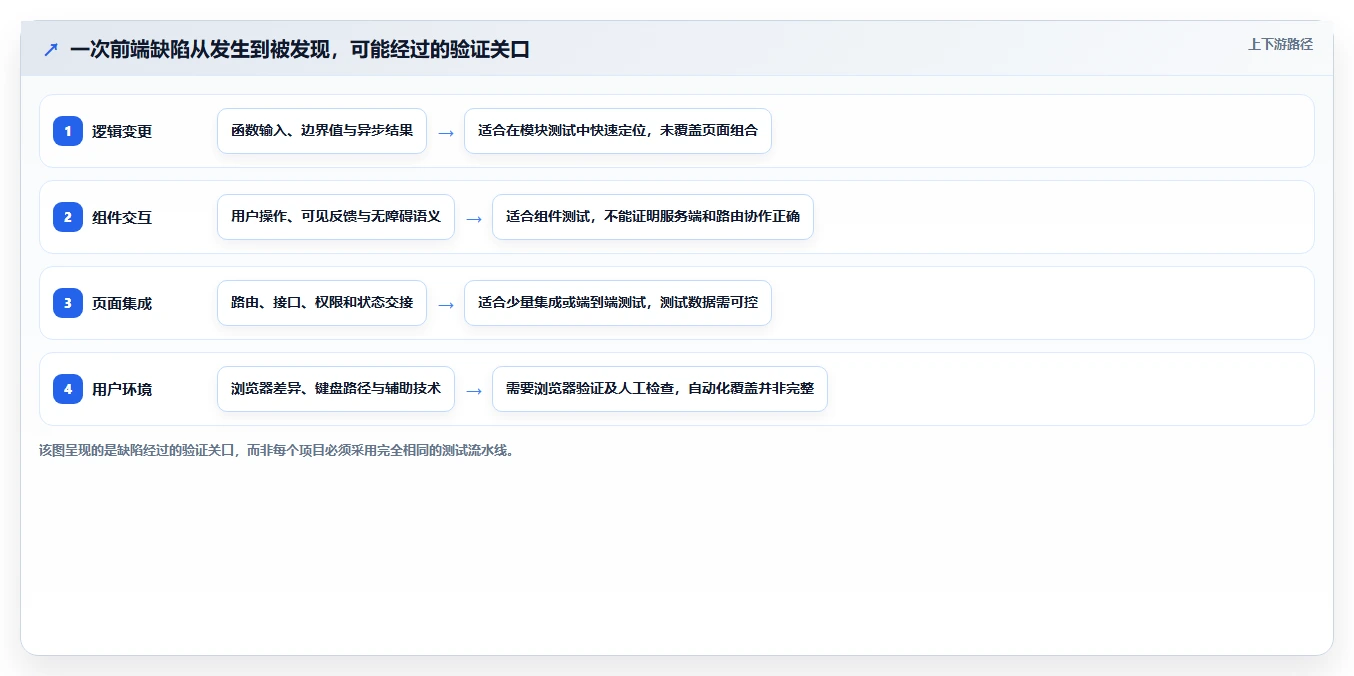
Task: Click the 用户操作、可见反馈与无障碍语义 box
Action: [x=336, y=217]
